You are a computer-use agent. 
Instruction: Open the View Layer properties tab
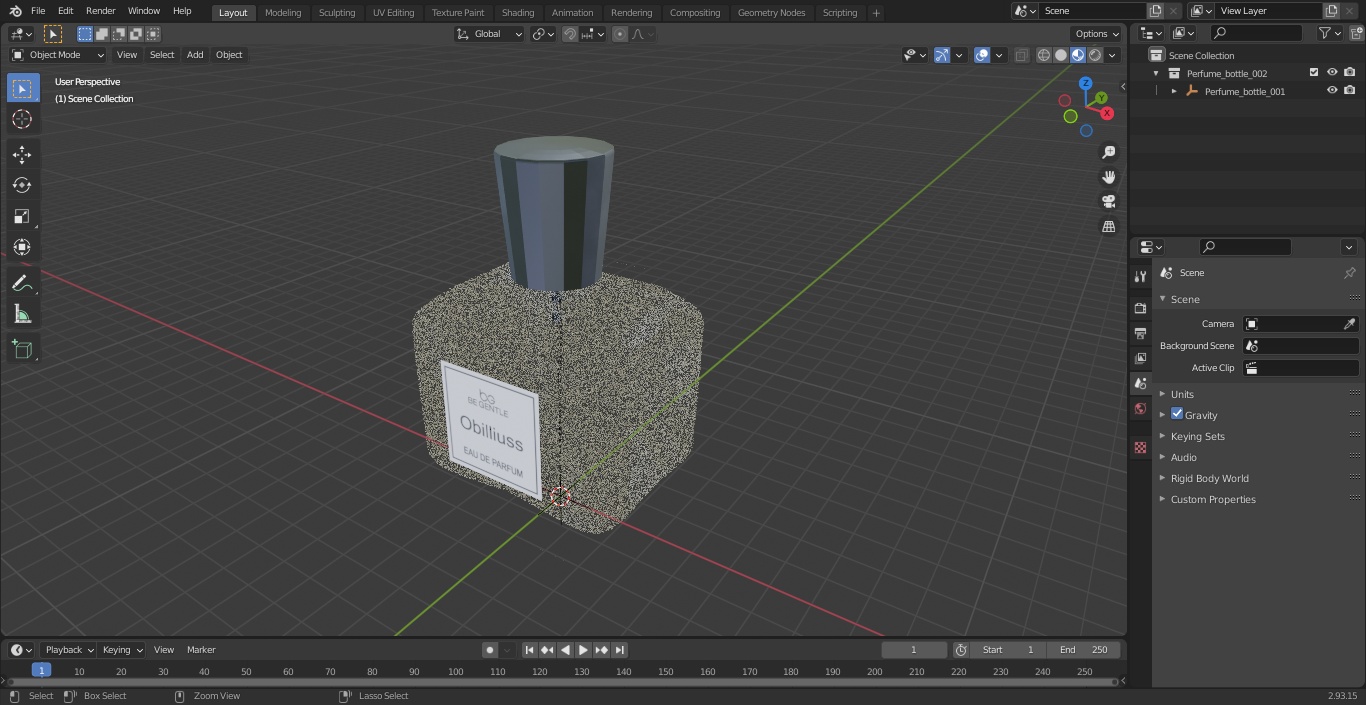[x=1140, y=358]
